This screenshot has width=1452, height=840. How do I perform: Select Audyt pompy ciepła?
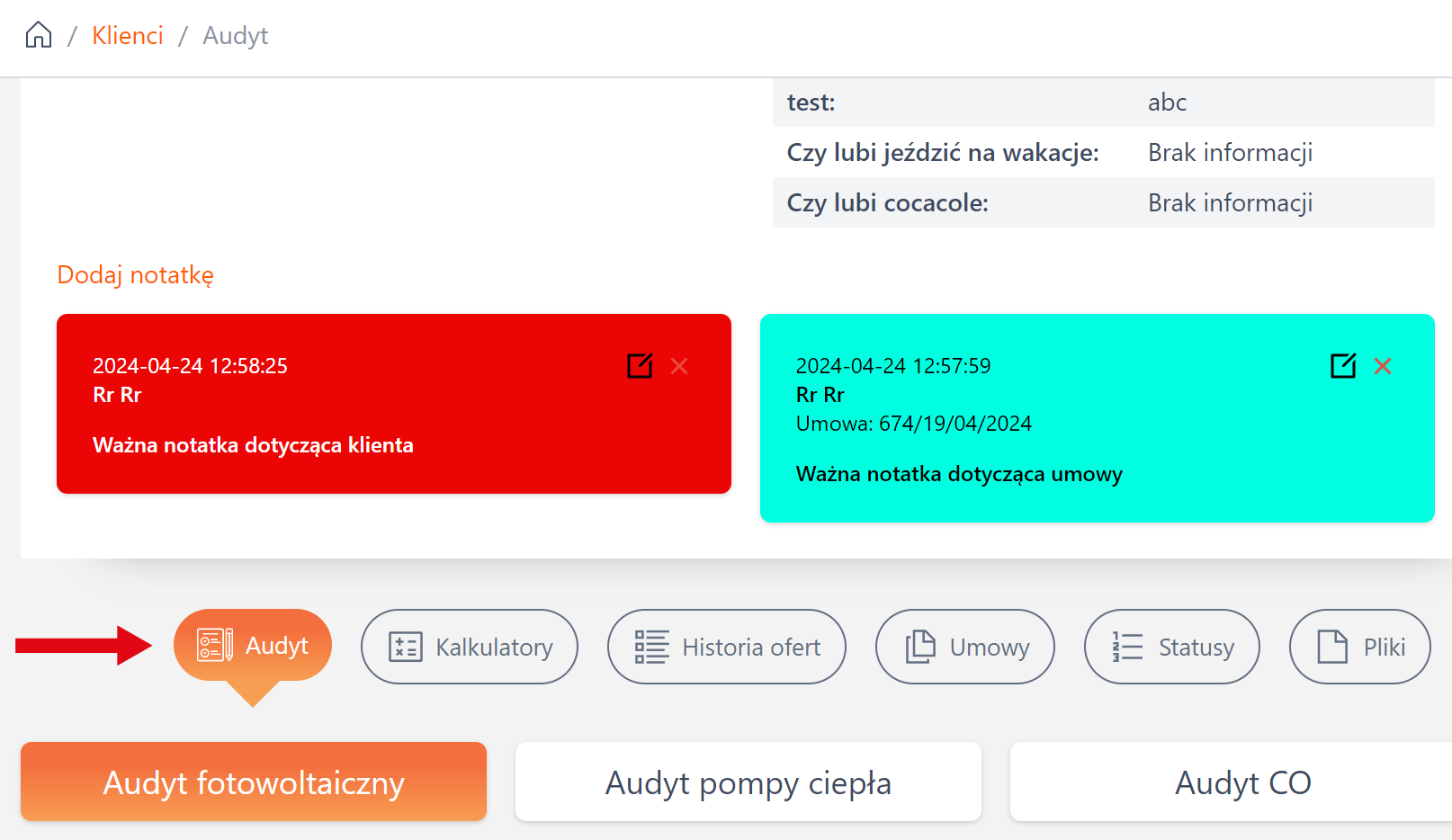[x=748, y=782]
